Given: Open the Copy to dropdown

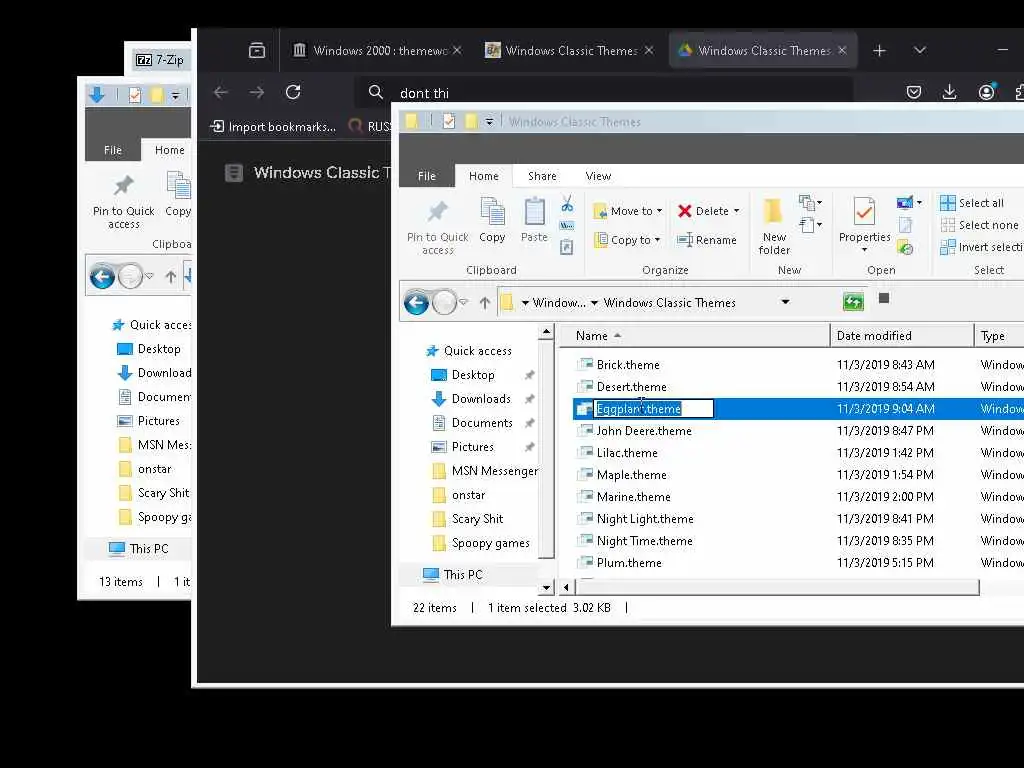Looking at the screenshot, I should coord(627,240).
